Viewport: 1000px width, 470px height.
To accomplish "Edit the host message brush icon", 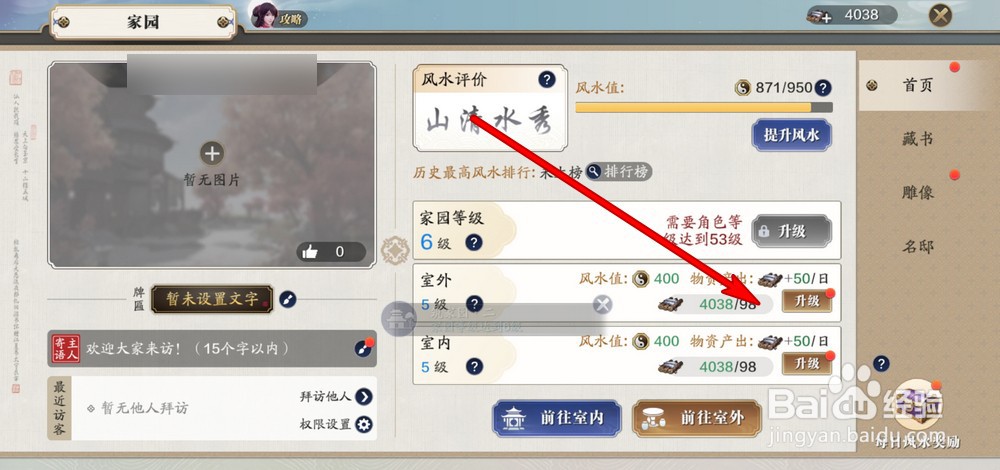I will [x=364, y=348].
